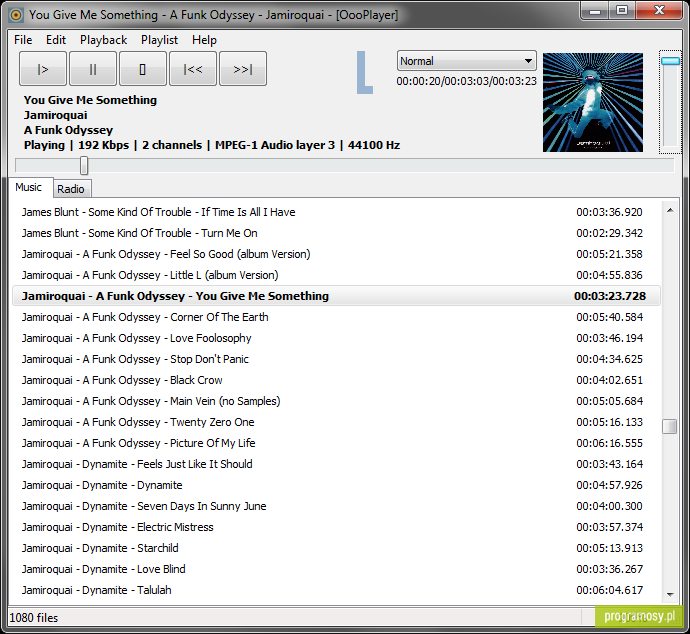690x634 pixels.
Task: Select 'Seven Days In Sunny June' track
Action: point(336,506)
